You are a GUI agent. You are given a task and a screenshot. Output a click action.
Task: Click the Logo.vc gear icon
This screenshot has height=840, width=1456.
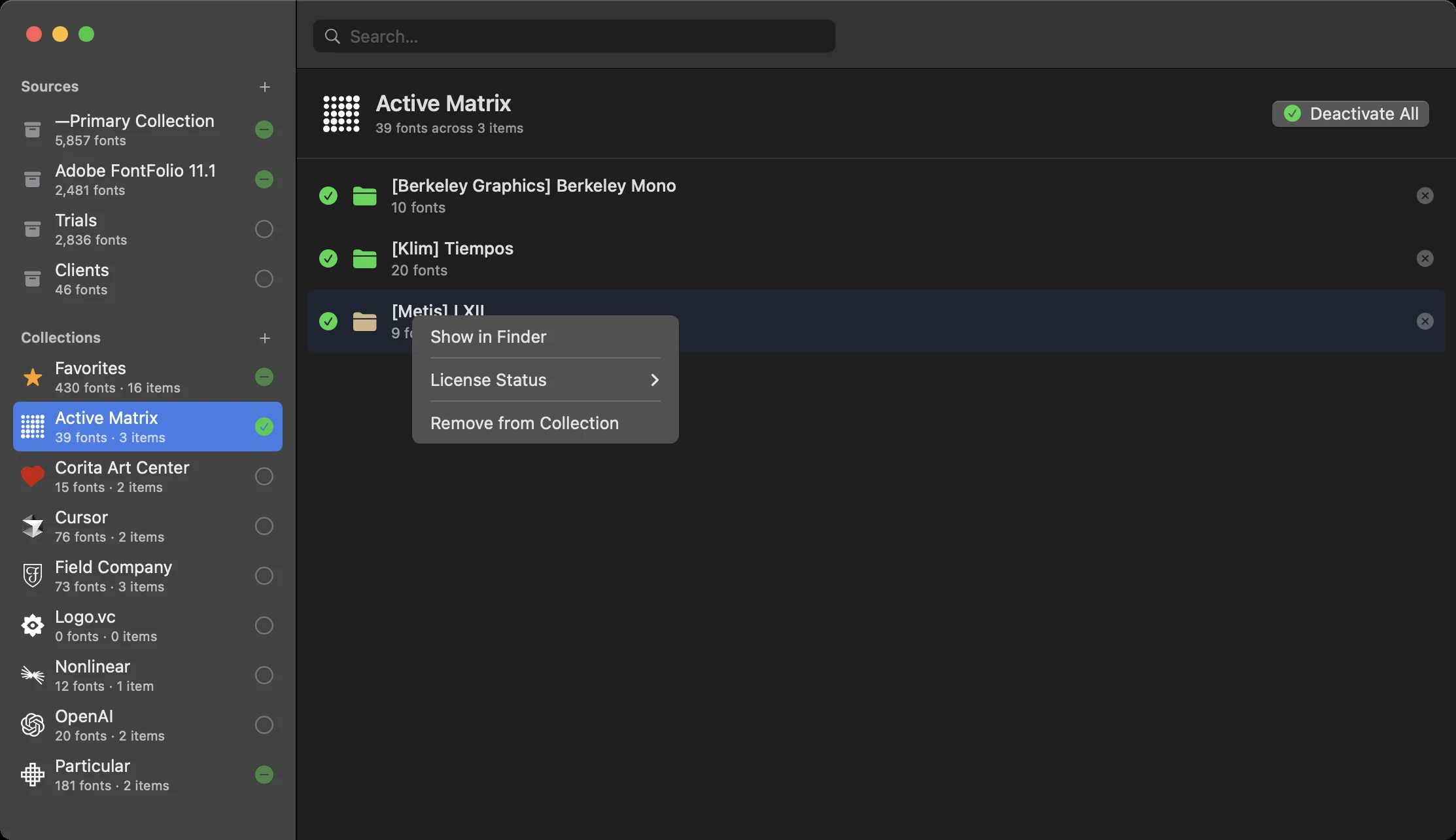tap(33, 626)
